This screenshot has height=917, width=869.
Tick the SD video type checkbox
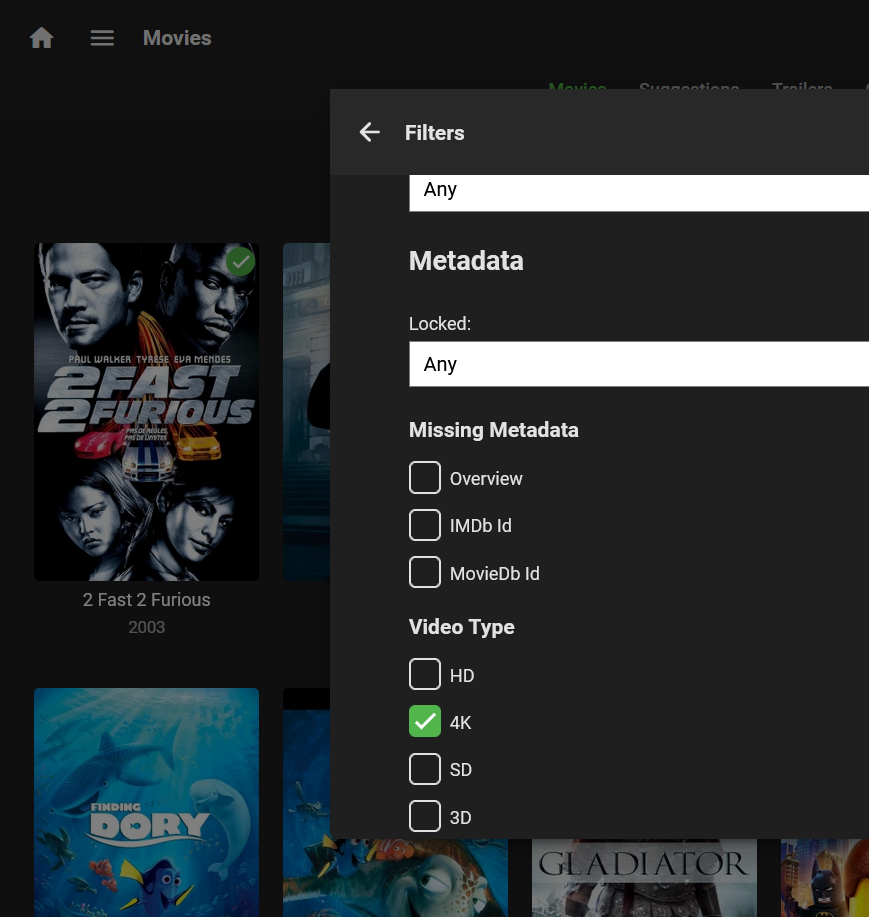[x=425, y=769]
